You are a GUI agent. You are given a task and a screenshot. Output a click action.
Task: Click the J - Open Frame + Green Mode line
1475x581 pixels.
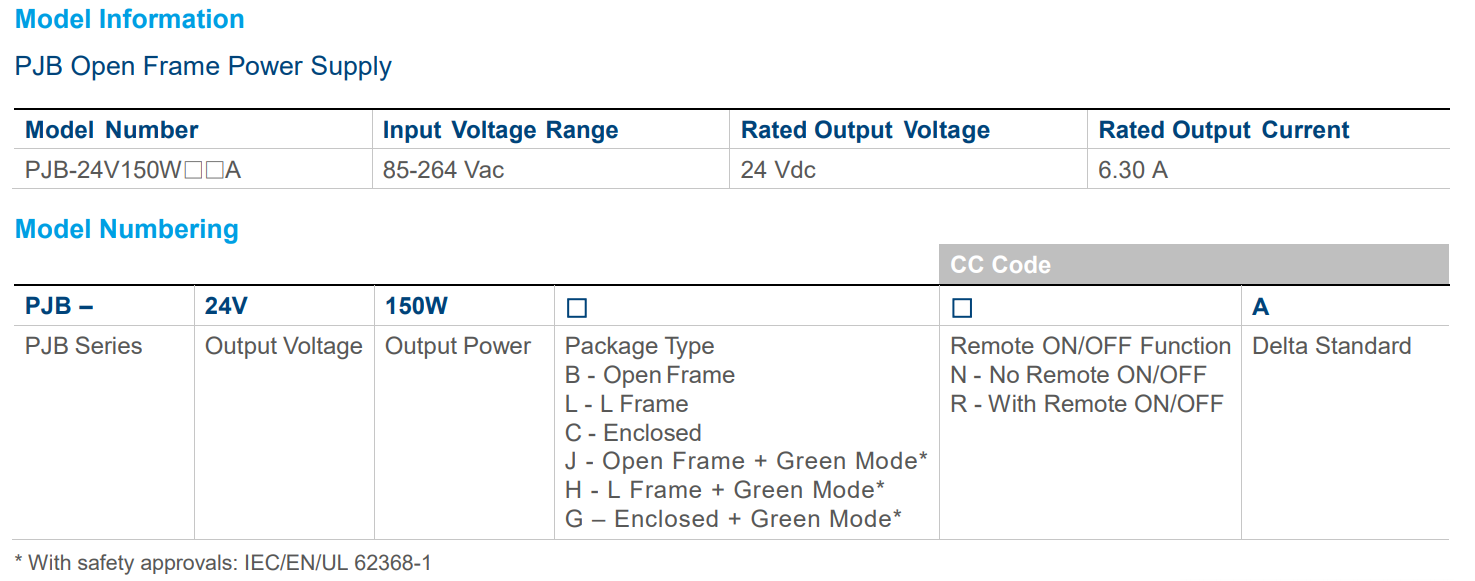click(x=746, y=461)
